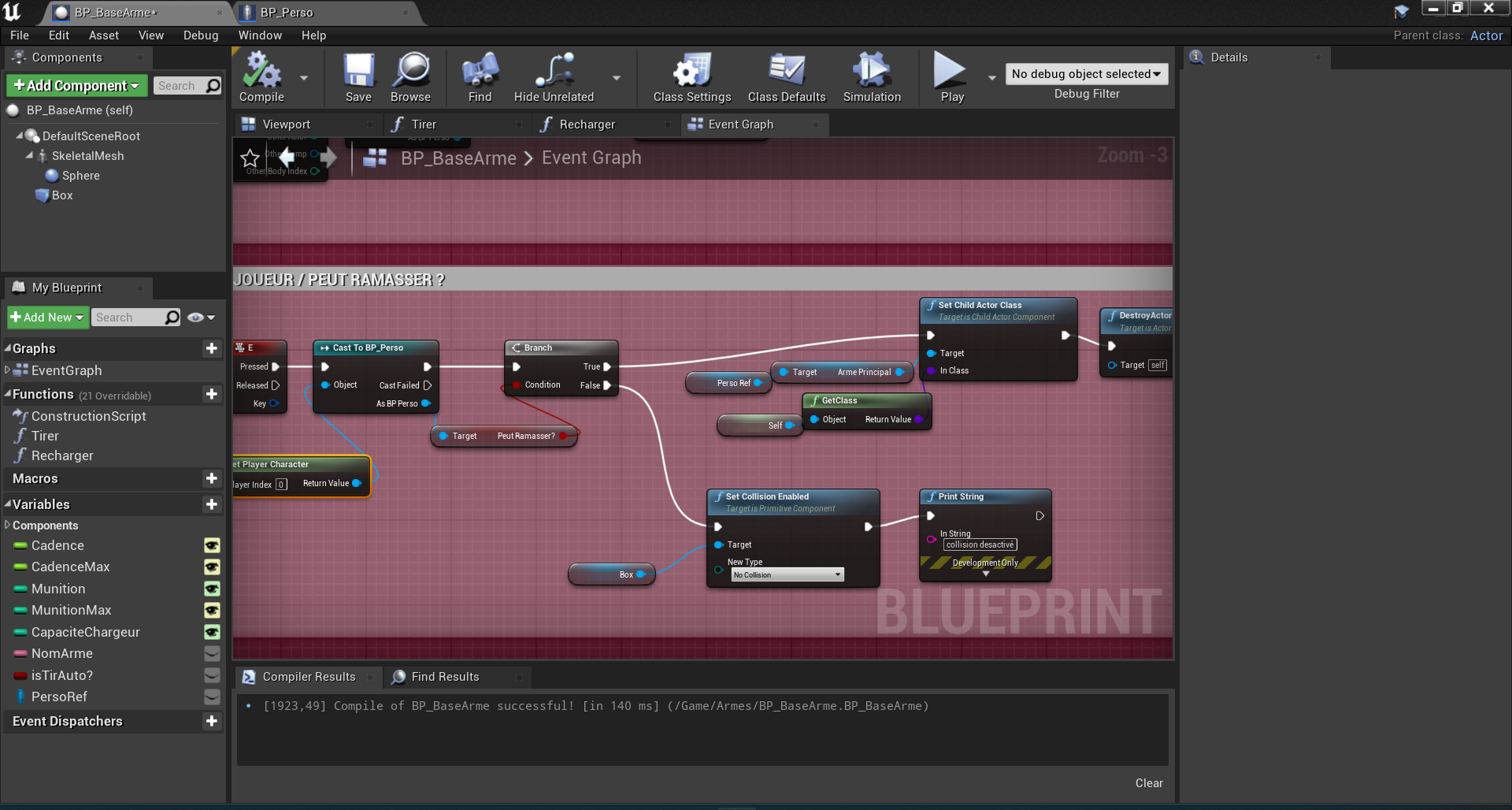Open New Type No Collision dropdown
The width and height of the screenshot is (1512, 810).
tap(787, 575)
